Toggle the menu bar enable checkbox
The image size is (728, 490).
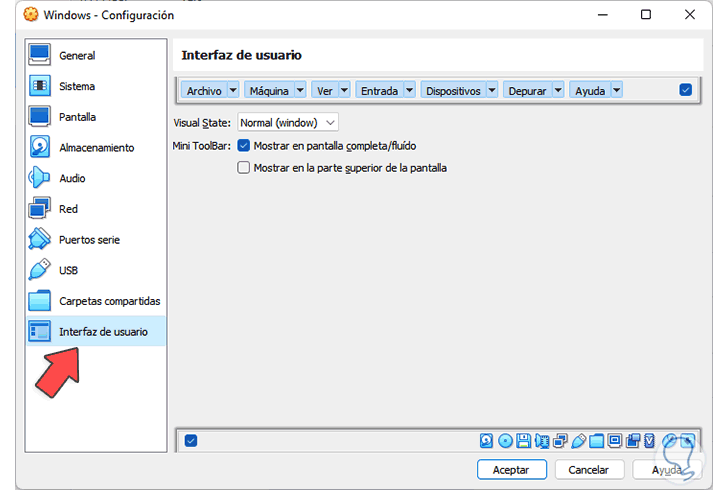685,90
